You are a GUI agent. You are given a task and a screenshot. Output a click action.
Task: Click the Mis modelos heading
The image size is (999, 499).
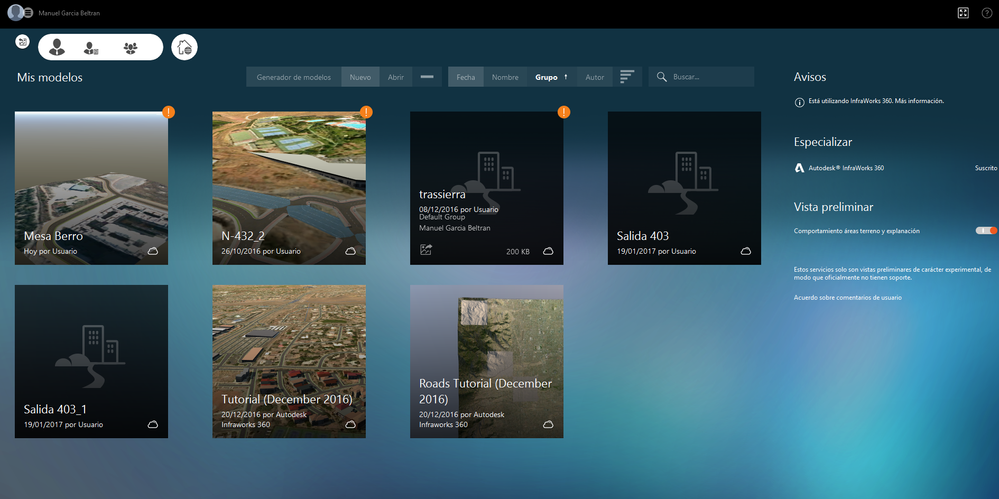50,78
